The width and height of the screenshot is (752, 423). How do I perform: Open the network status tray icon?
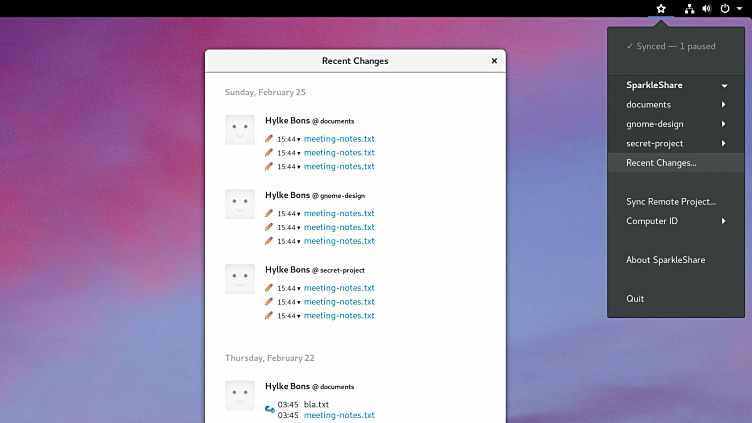[x=689, y=8]
